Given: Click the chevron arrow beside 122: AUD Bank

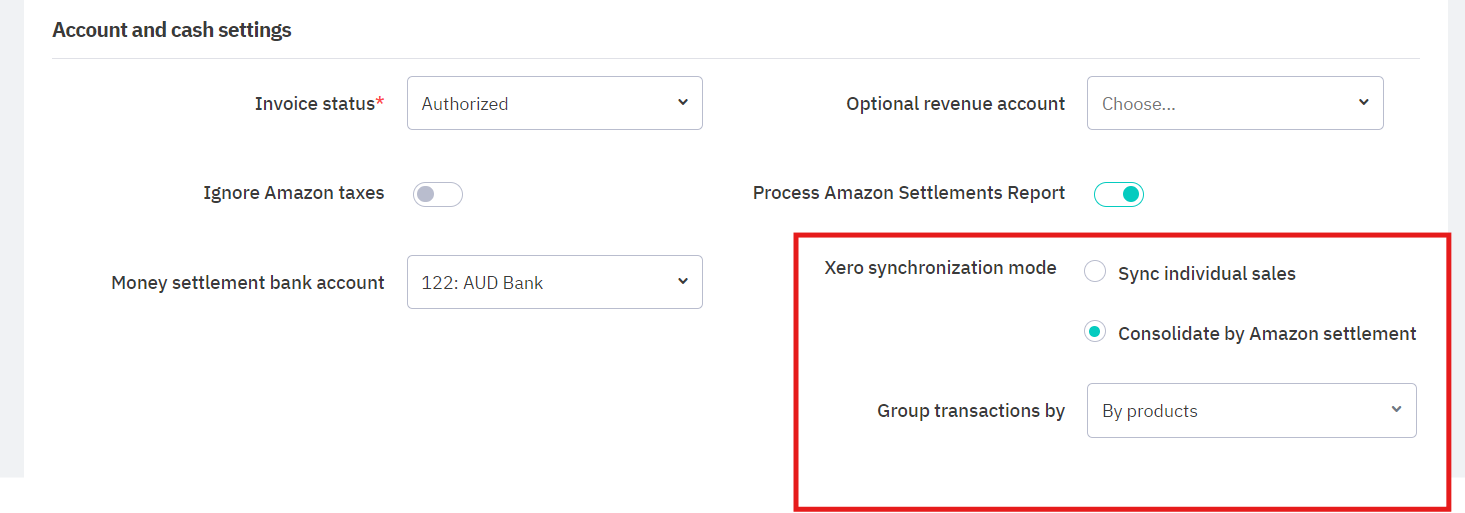Looking at the screenshot, I should 682,281.
